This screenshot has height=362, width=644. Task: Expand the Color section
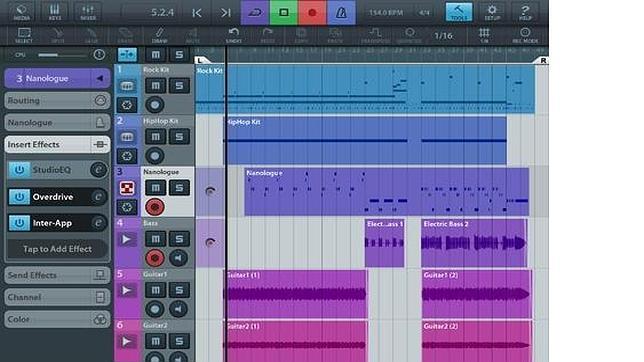click(57, 319)
